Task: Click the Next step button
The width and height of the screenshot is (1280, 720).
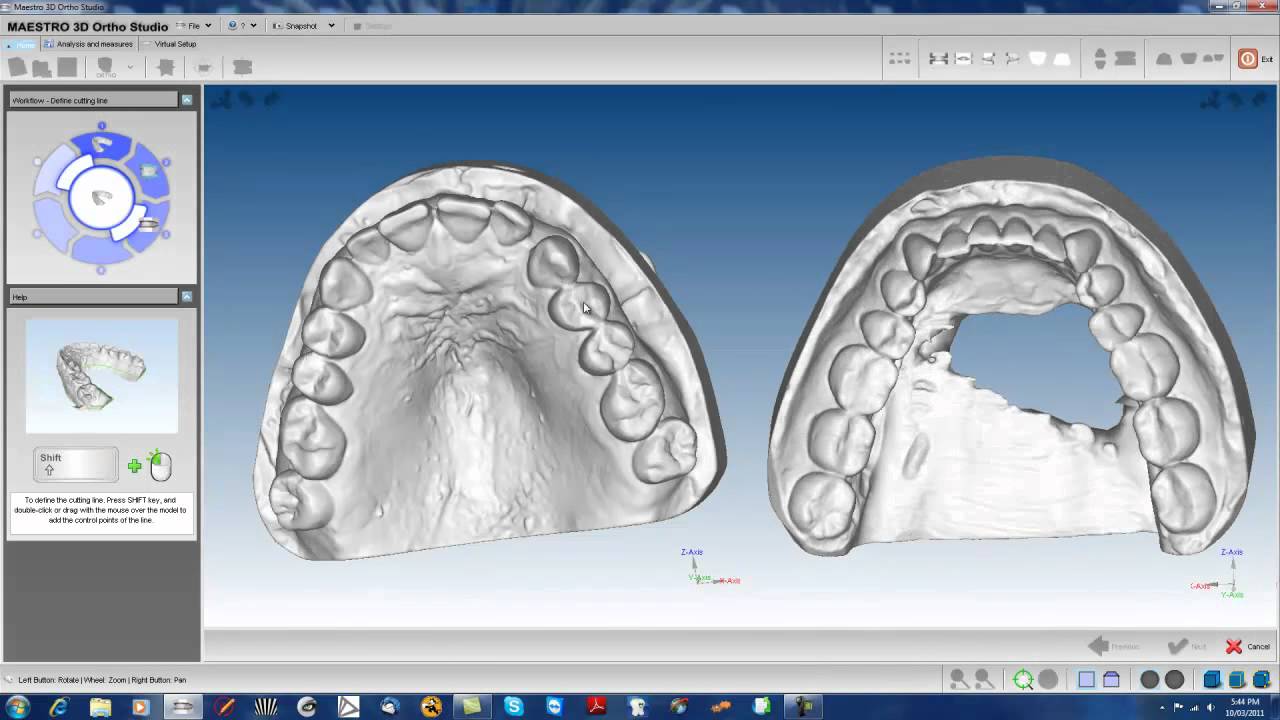Action: pyautogui.click(x=1187, y=646)
